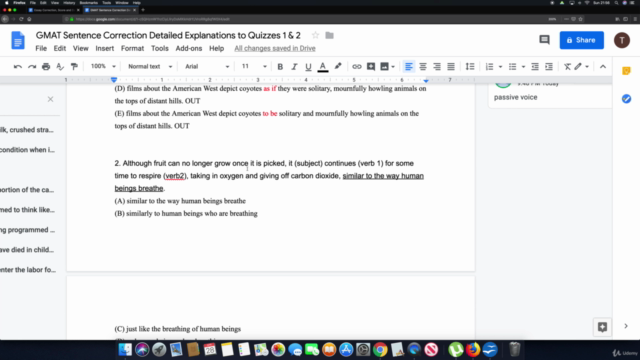This screenshot has width=640, height=360.
Task: Click the Insert link icon
Action: [x=356, y=67]
